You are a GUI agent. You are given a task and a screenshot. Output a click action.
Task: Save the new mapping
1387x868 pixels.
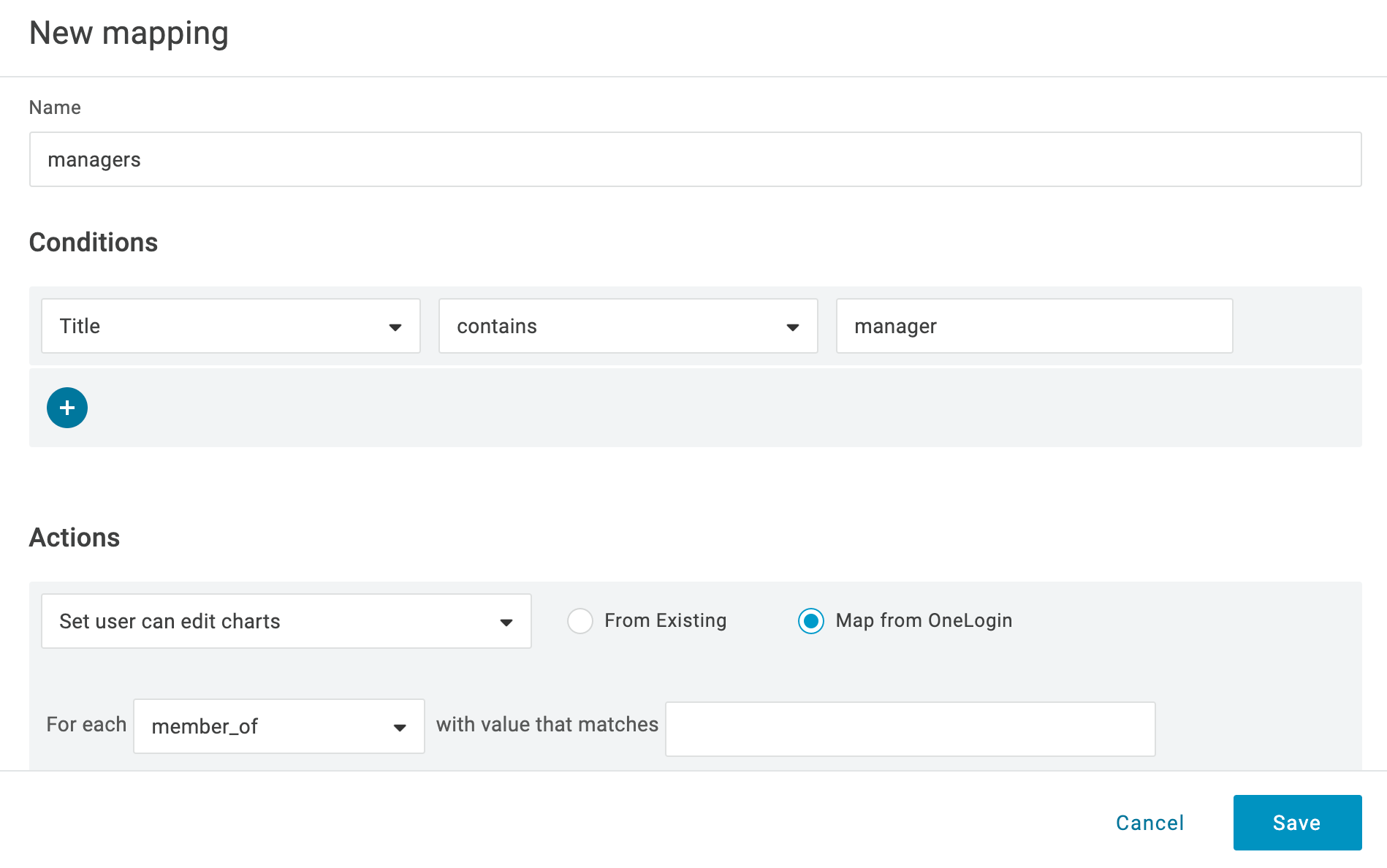[1296, 823]
